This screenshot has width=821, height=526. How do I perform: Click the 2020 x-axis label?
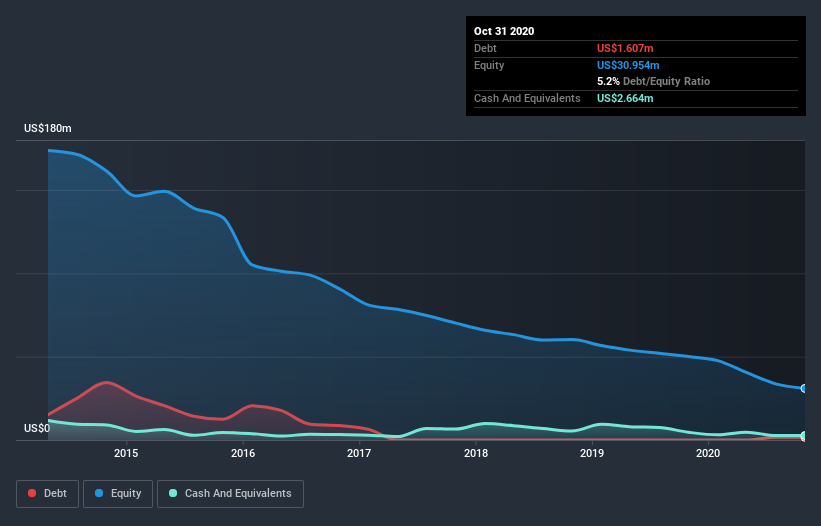pyautogui.click(x=708, y=453)
